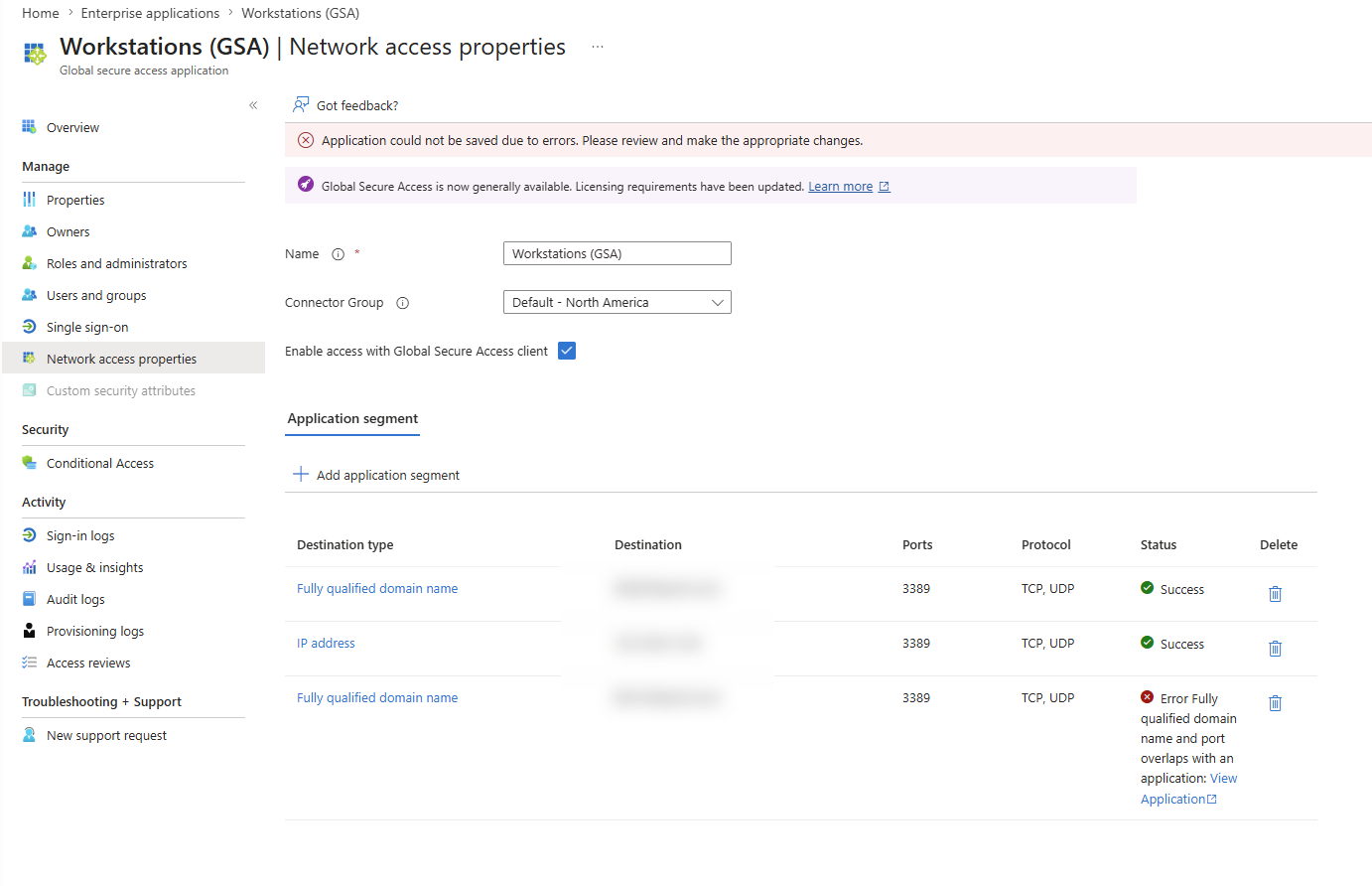Open the first Fully qualified domain name segment

click(377, 589)
